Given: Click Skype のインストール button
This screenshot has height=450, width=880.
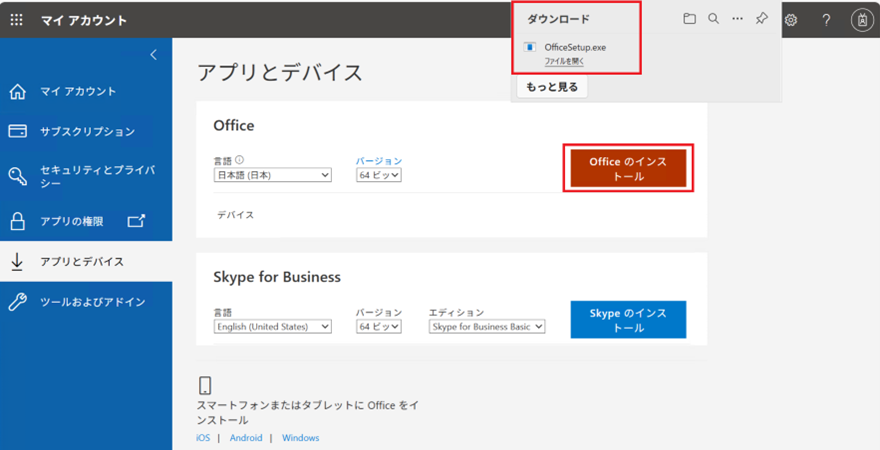Looking at the screenshot, I should pyautogui.click(x=628, y=320).
